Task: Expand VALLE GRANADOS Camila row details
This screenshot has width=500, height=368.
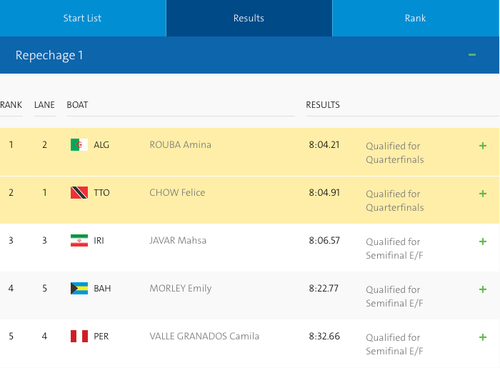Action: tap(483, 337)
